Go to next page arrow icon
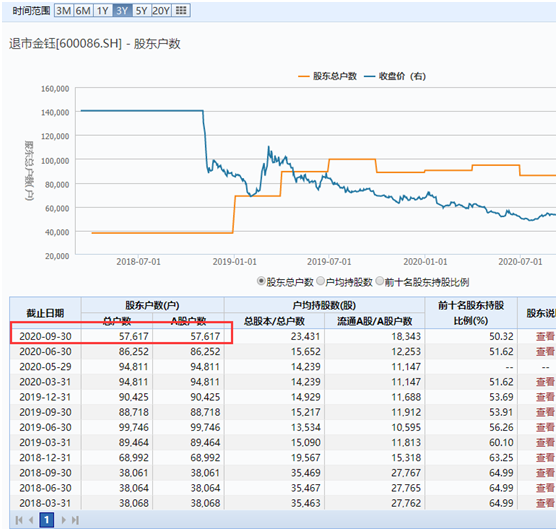 pyautogui.click(x=63, y=520)
